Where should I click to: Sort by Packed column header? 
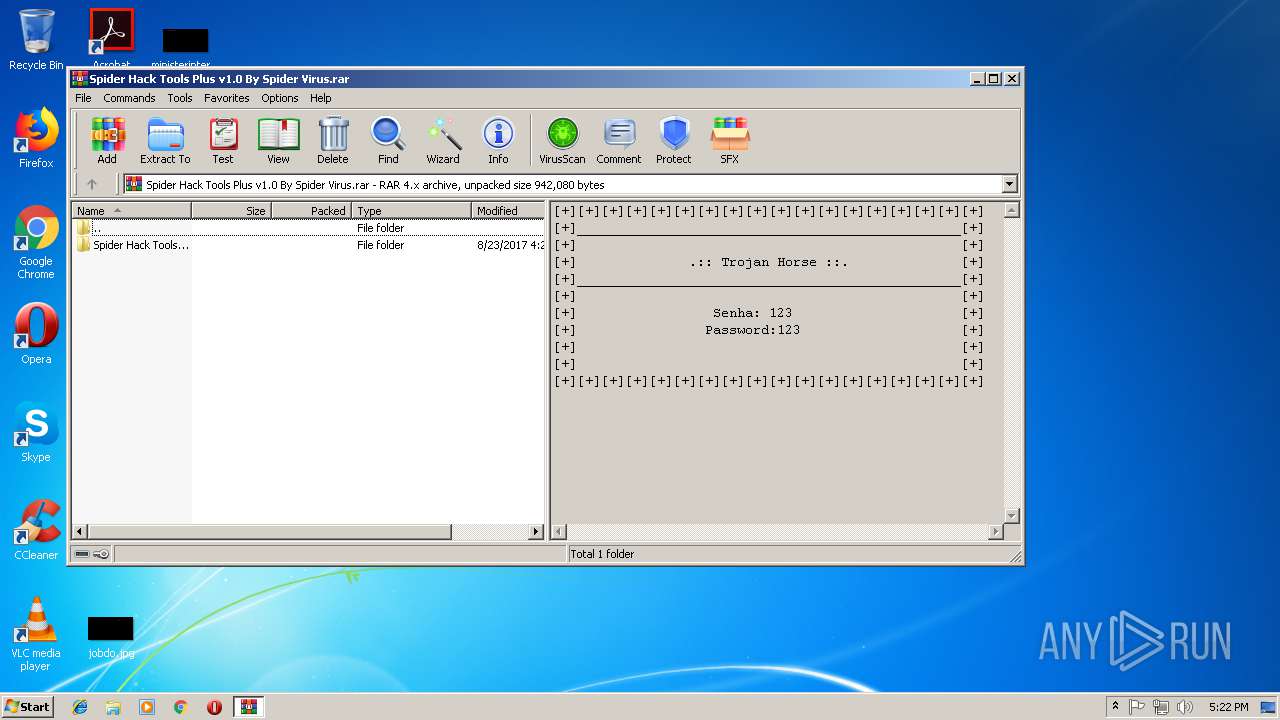[x=311, y=211]
